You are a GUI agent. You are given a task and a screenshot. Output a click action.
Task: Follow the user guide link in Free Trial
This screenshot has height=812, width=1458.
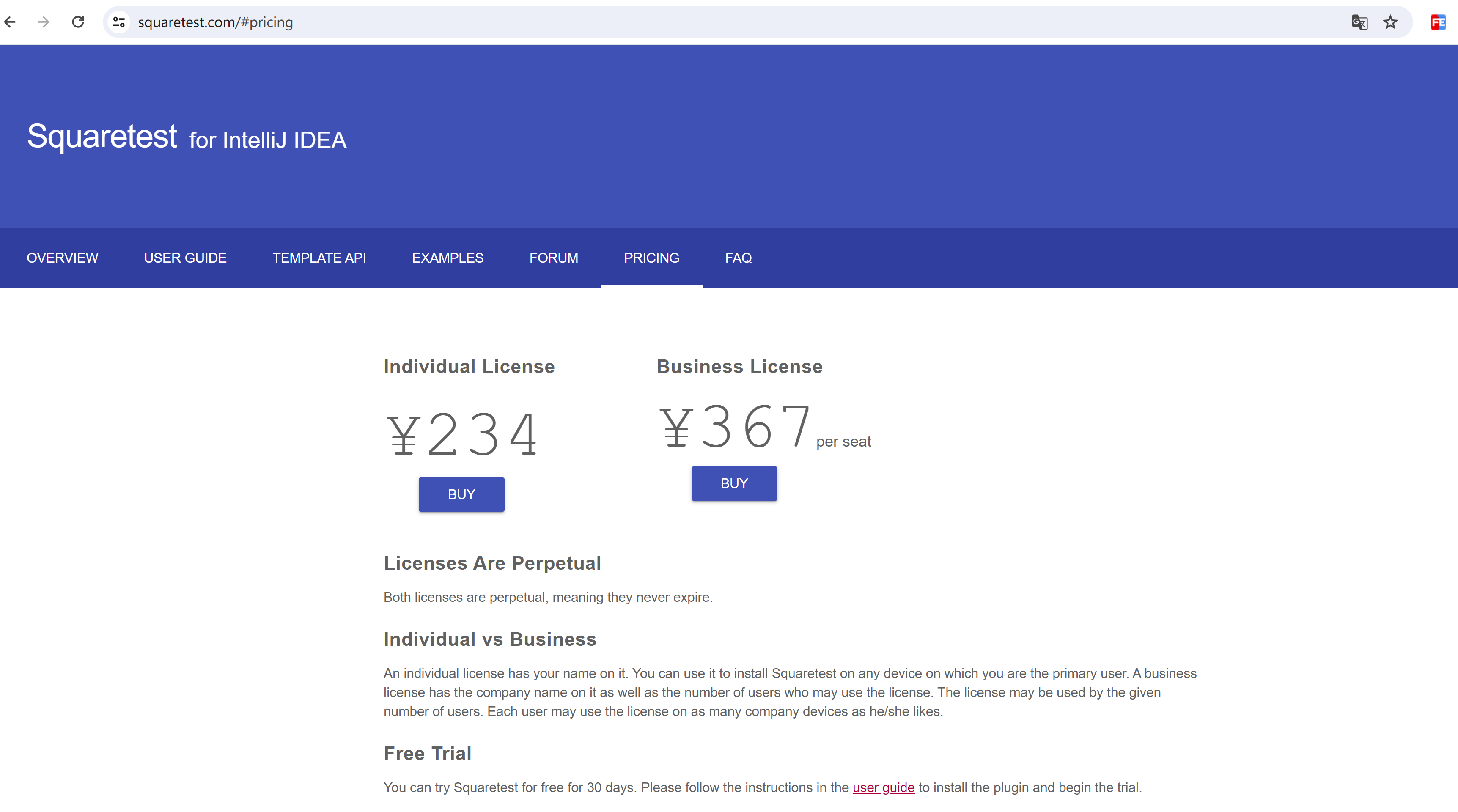tap(884, 787)
